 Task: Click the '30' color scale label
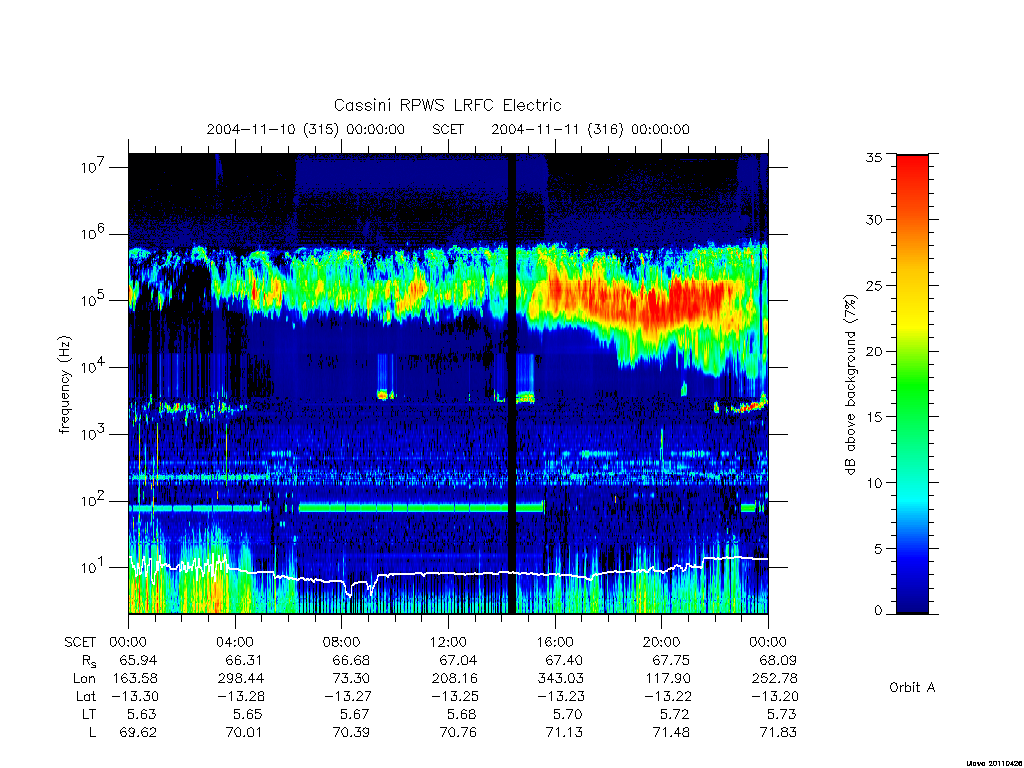[874, 219]
